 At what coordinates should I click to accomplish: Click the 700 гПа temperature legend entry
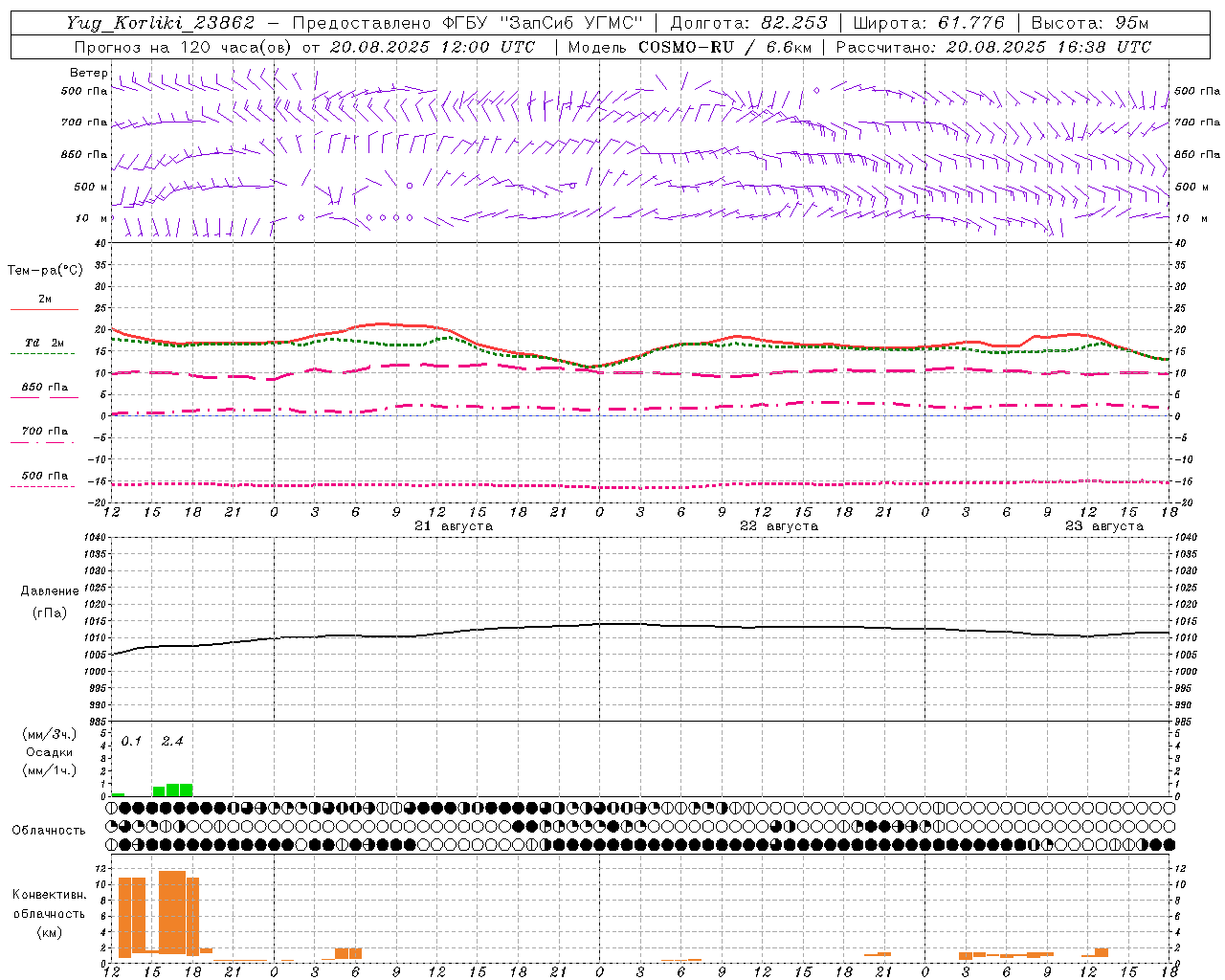[44, 432]
